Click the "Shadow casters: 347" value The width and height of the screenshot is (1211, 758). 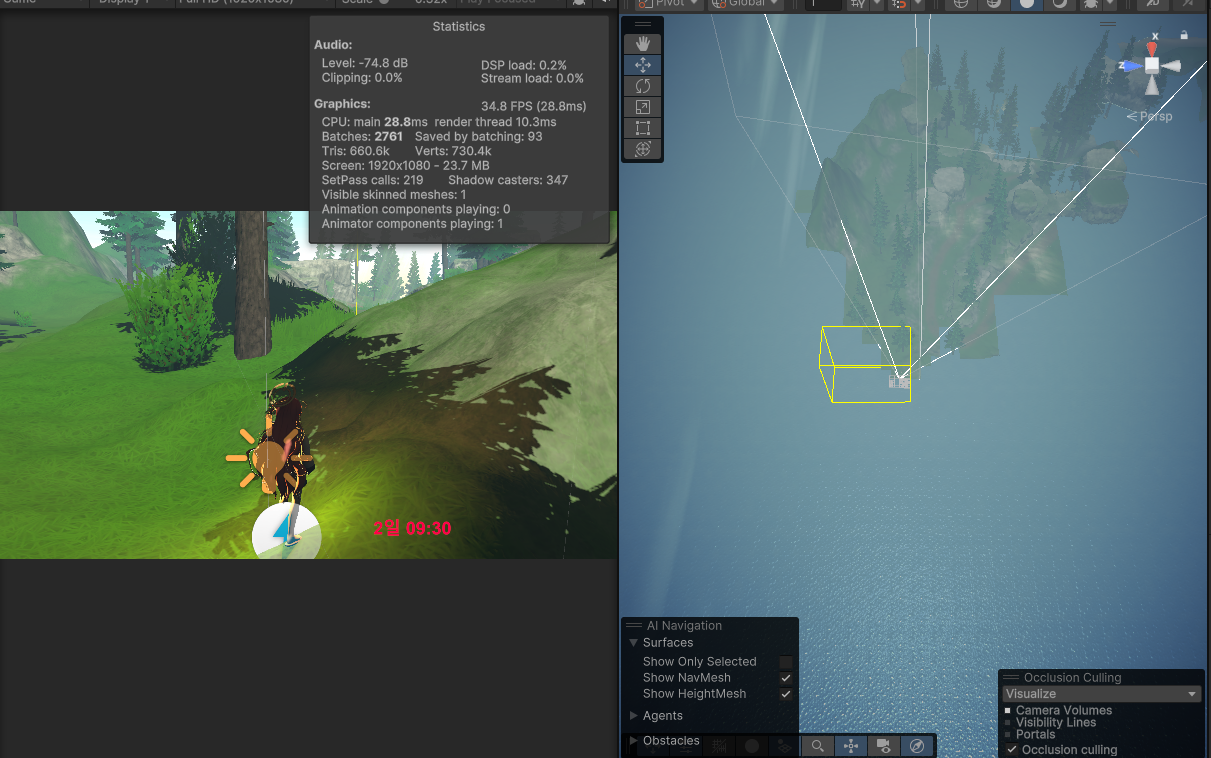pos(508,180)
